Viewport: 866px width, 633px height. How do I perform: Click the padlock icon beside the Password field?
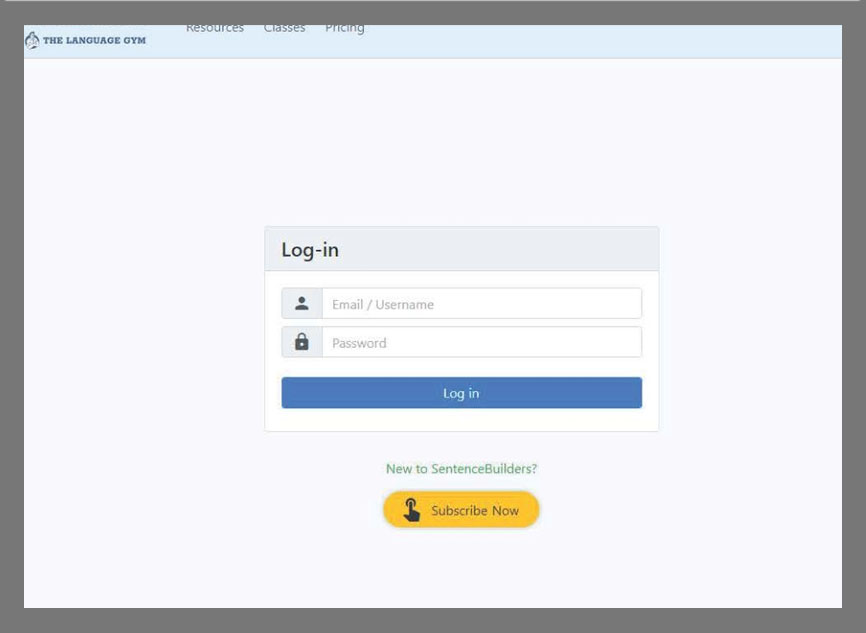302,342
